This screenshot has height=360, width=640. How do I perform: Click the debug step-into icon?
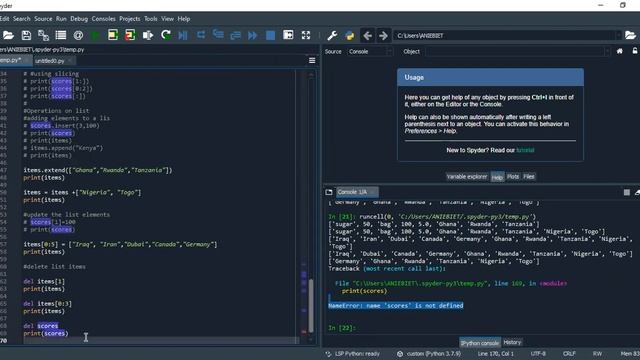click(x=218, y=36)
